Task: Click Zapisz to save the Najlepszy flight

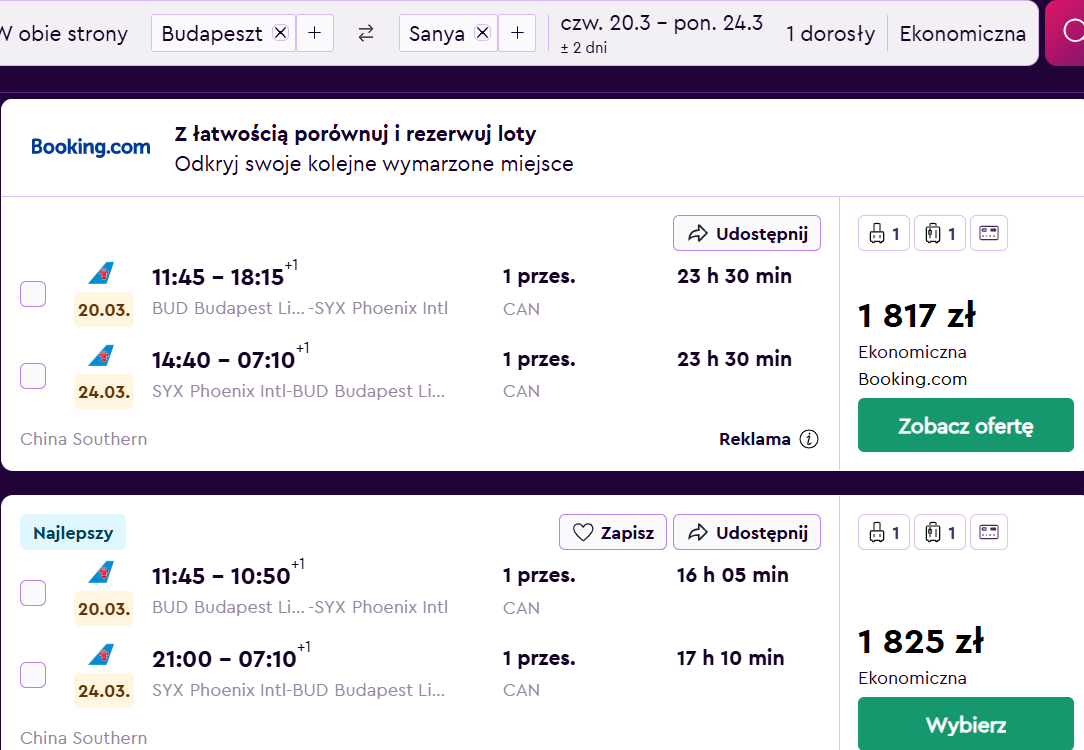Action: point(613,532)
